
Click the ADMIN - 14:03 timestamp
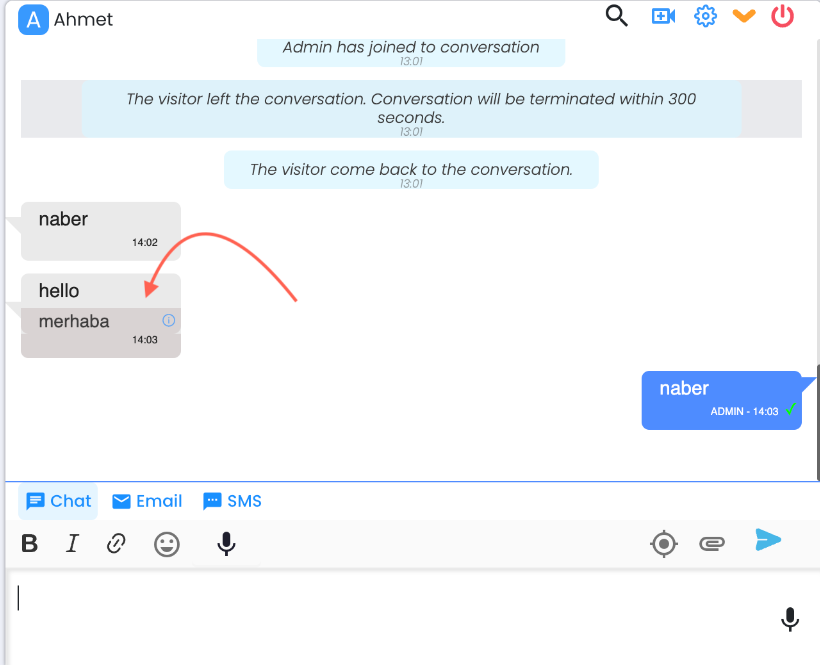pyautogui.click(x=744, y=411)
